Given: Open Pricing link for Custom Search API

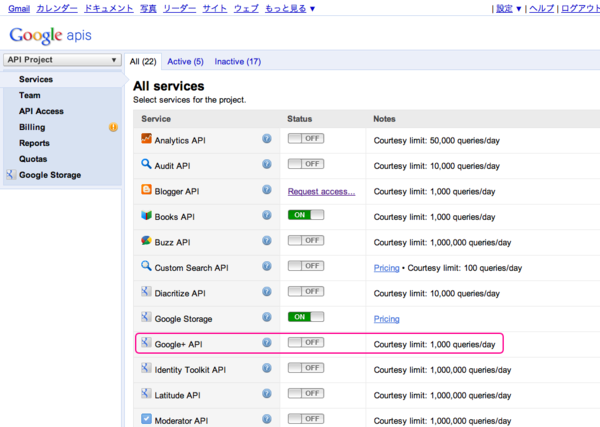Looking at the screenshot, I should (x=386, y=268).
